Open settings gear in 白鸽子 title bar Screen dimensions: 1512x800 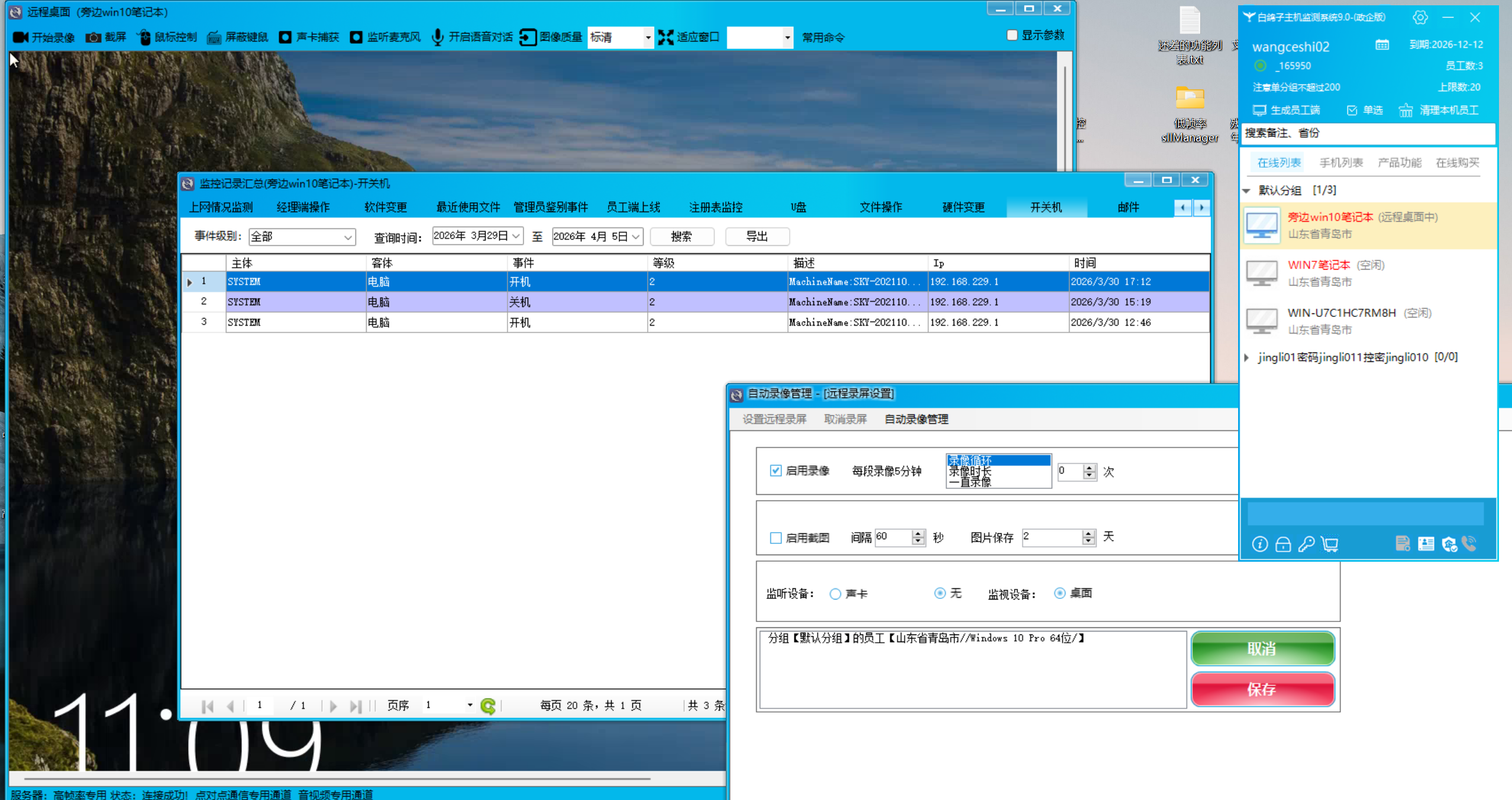point(1420,17)
